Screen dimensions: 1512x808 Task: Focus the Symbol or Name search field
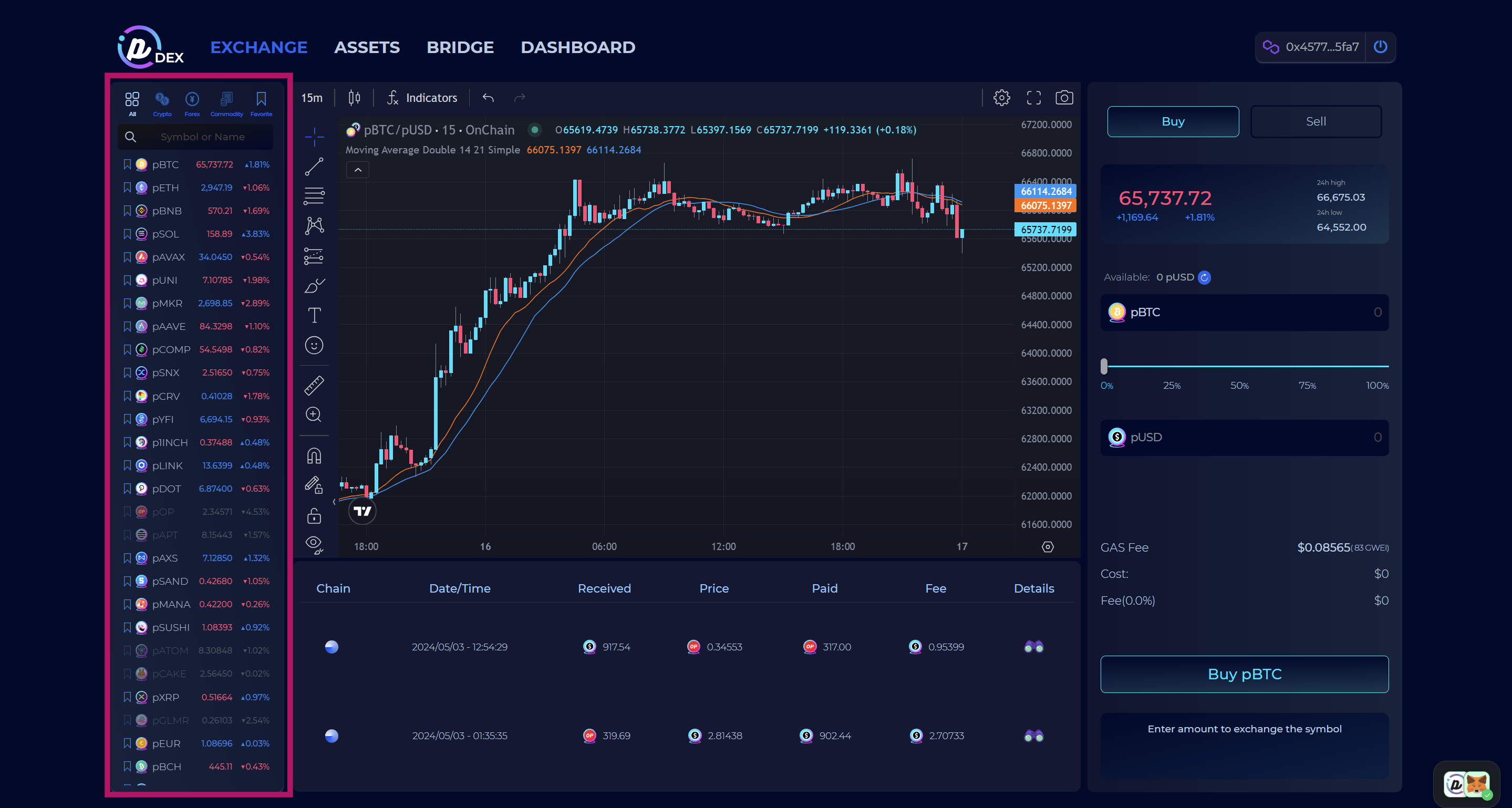[x=202, y=137]
